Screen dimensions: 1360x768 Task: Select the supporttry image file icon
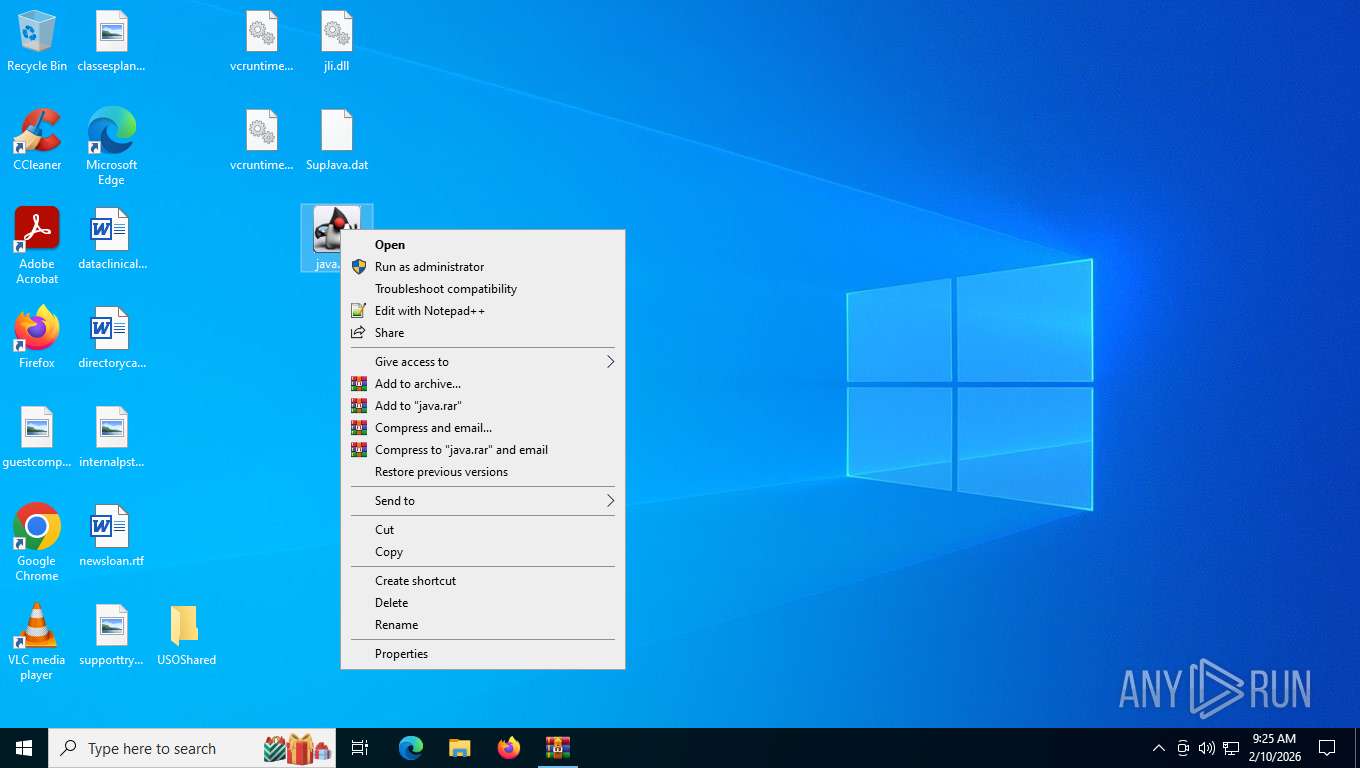point(111,636)
